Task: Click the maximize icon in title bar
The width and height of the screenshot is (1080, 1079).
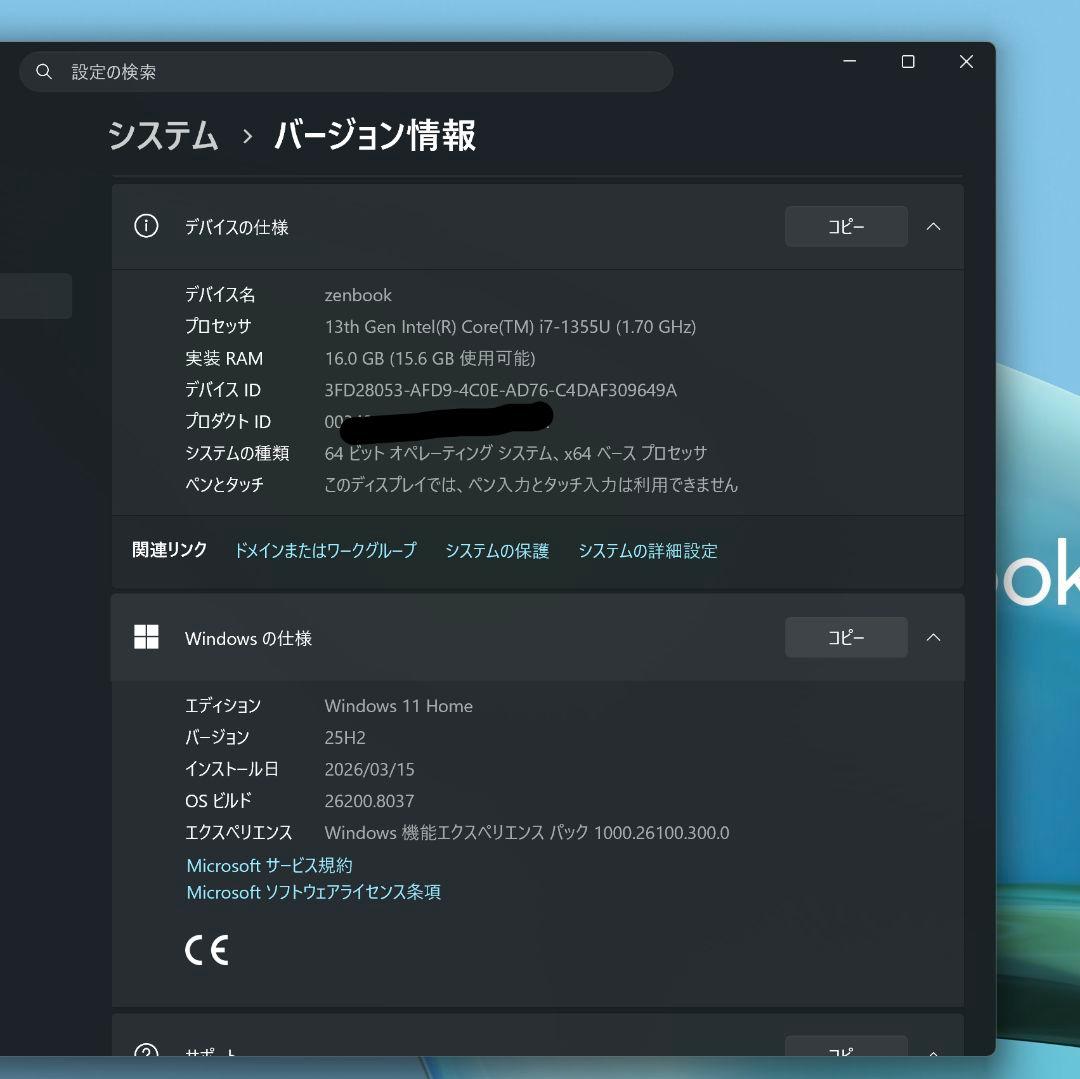Action: [x=907, y=61]
